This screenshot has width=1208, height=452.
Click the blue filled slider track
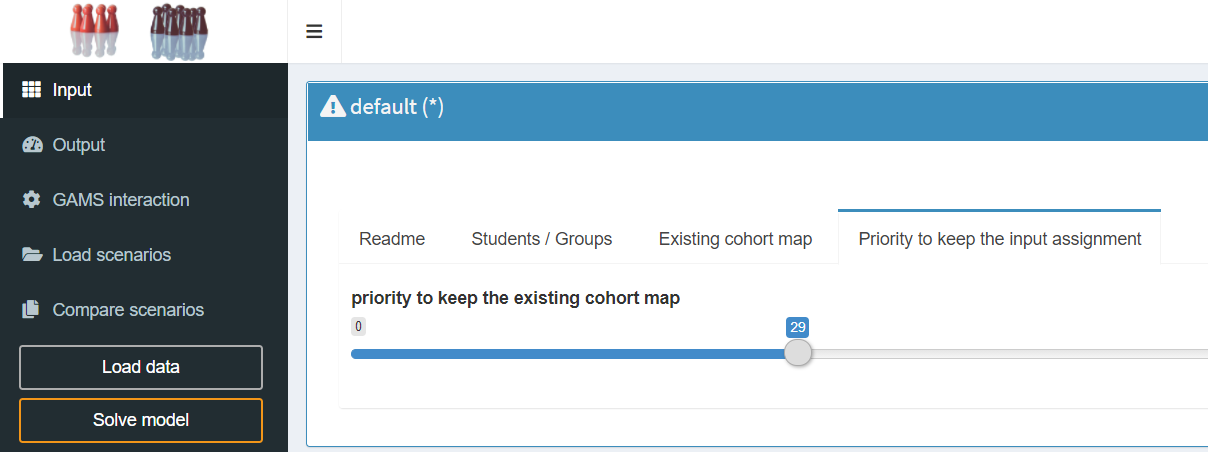coord(570,353)
